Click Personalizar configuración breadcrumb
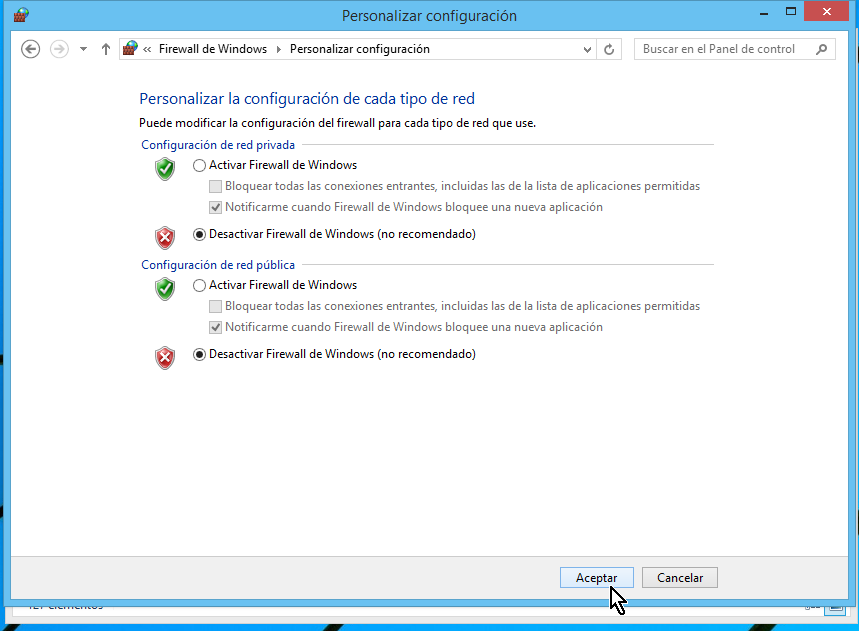The image size is (859, 631). click(x=359, y=49)
